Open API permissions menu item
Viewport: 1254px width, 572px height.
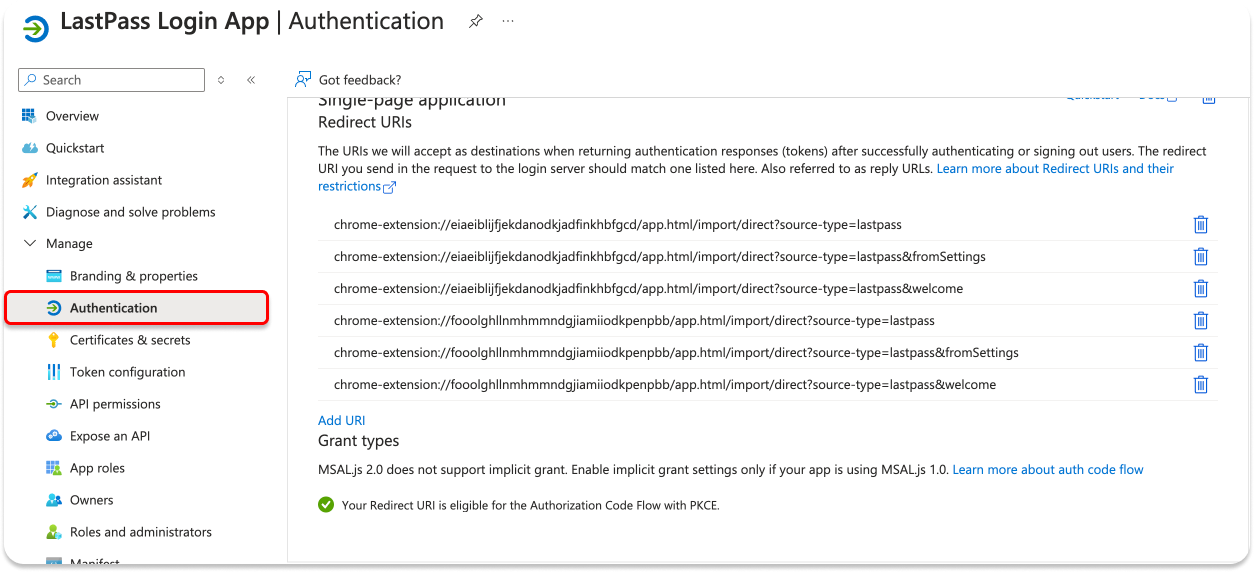point(115,404)
